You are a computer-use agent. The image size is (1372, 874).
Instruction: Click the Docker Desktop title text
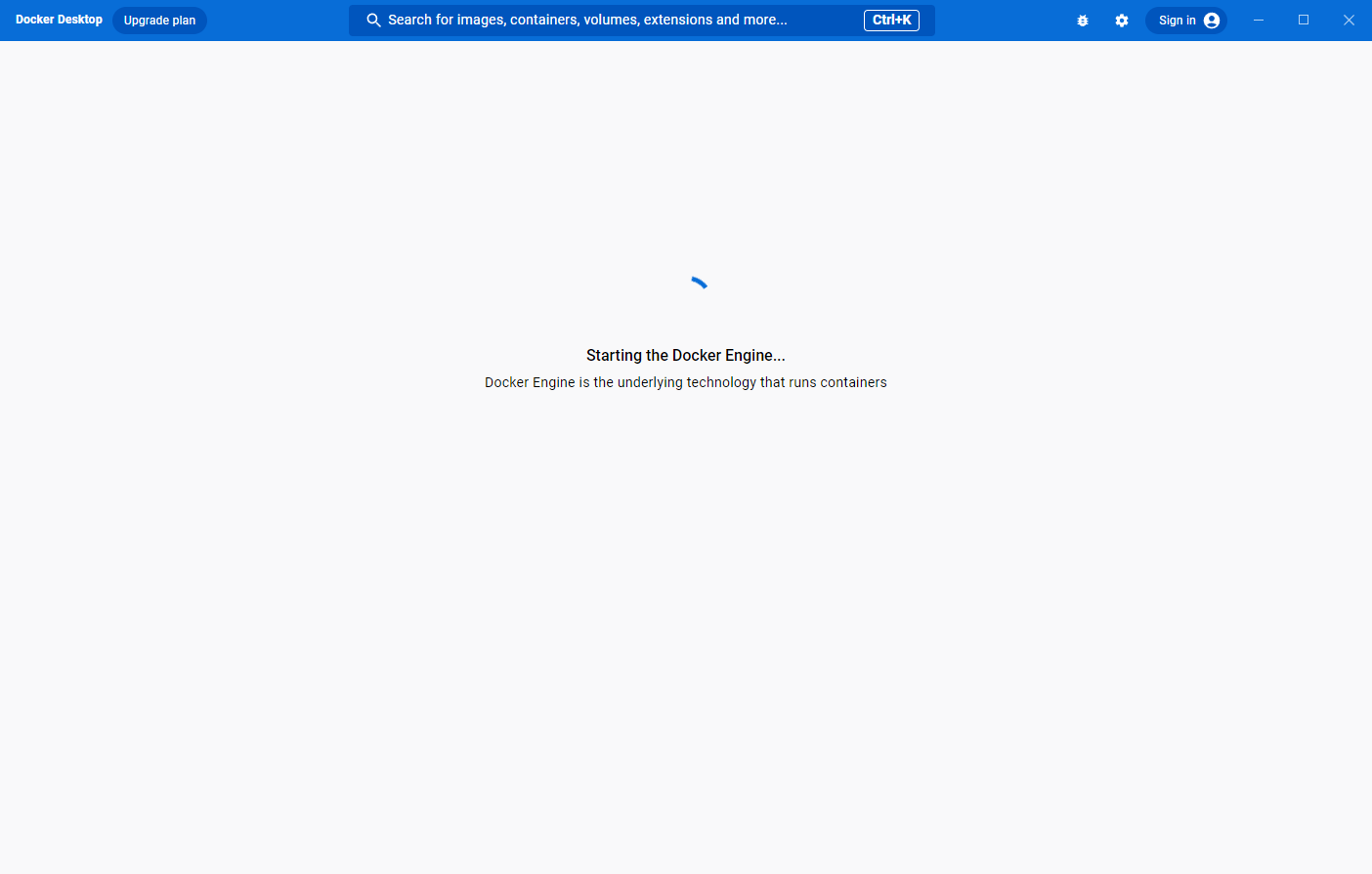pyautogui.click(x=59, y=20)
